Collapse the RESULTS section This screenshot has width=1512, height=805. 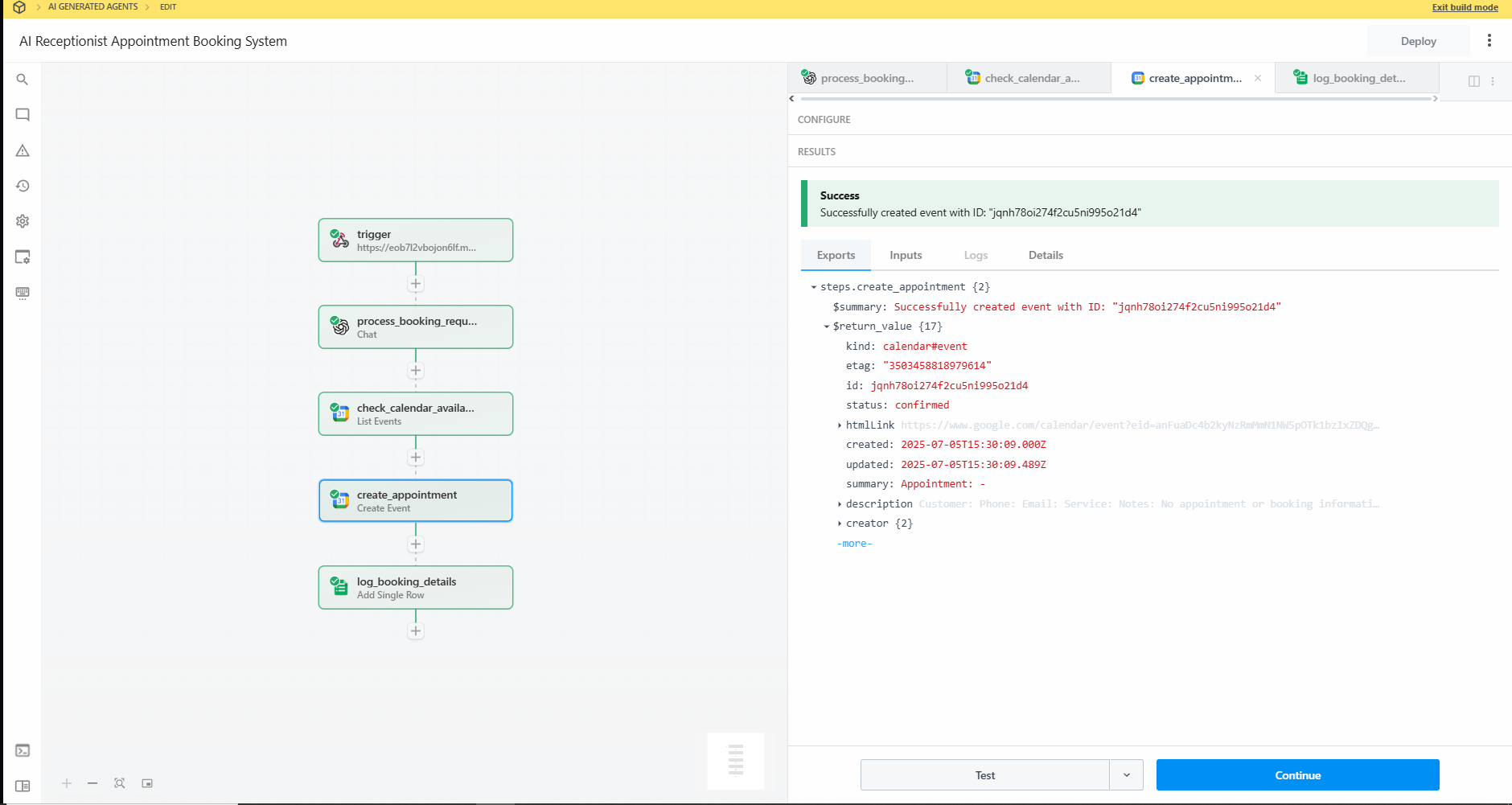(x=816, y=151)
